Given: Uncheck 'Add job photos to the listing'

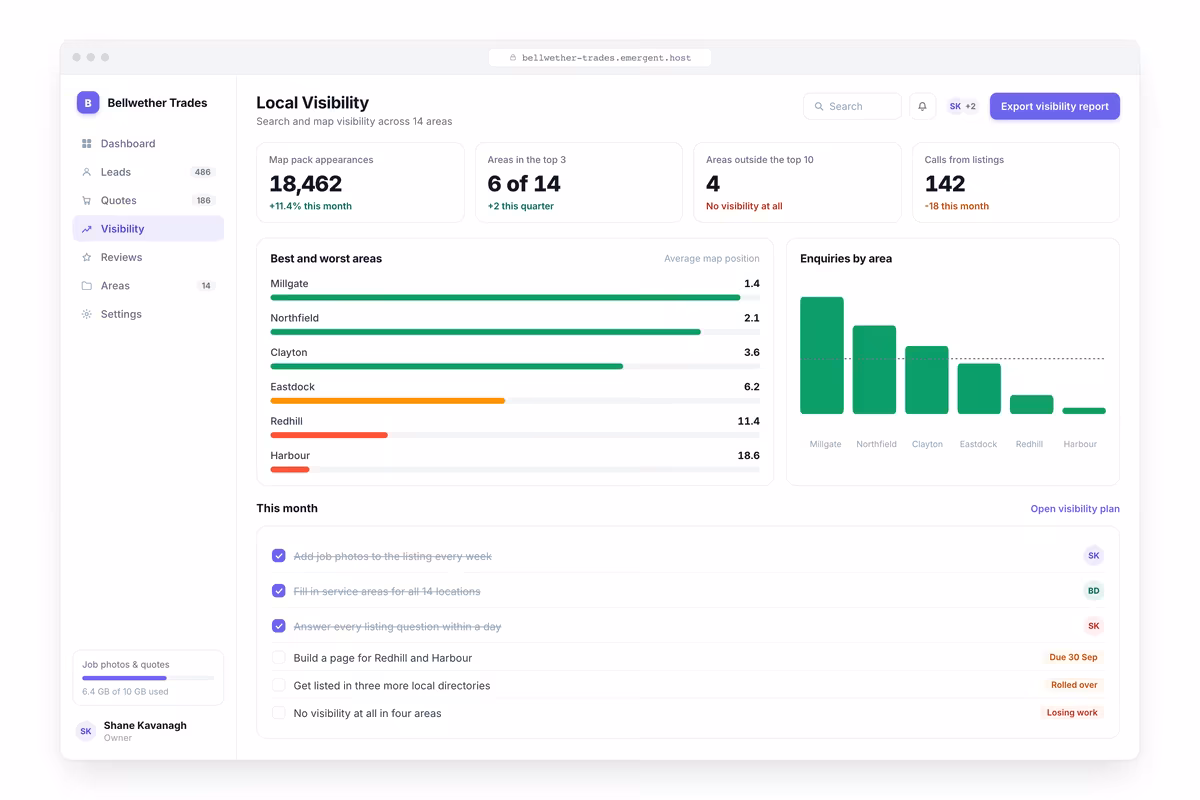Looking at the screenshot, I should tap(279, 556).
